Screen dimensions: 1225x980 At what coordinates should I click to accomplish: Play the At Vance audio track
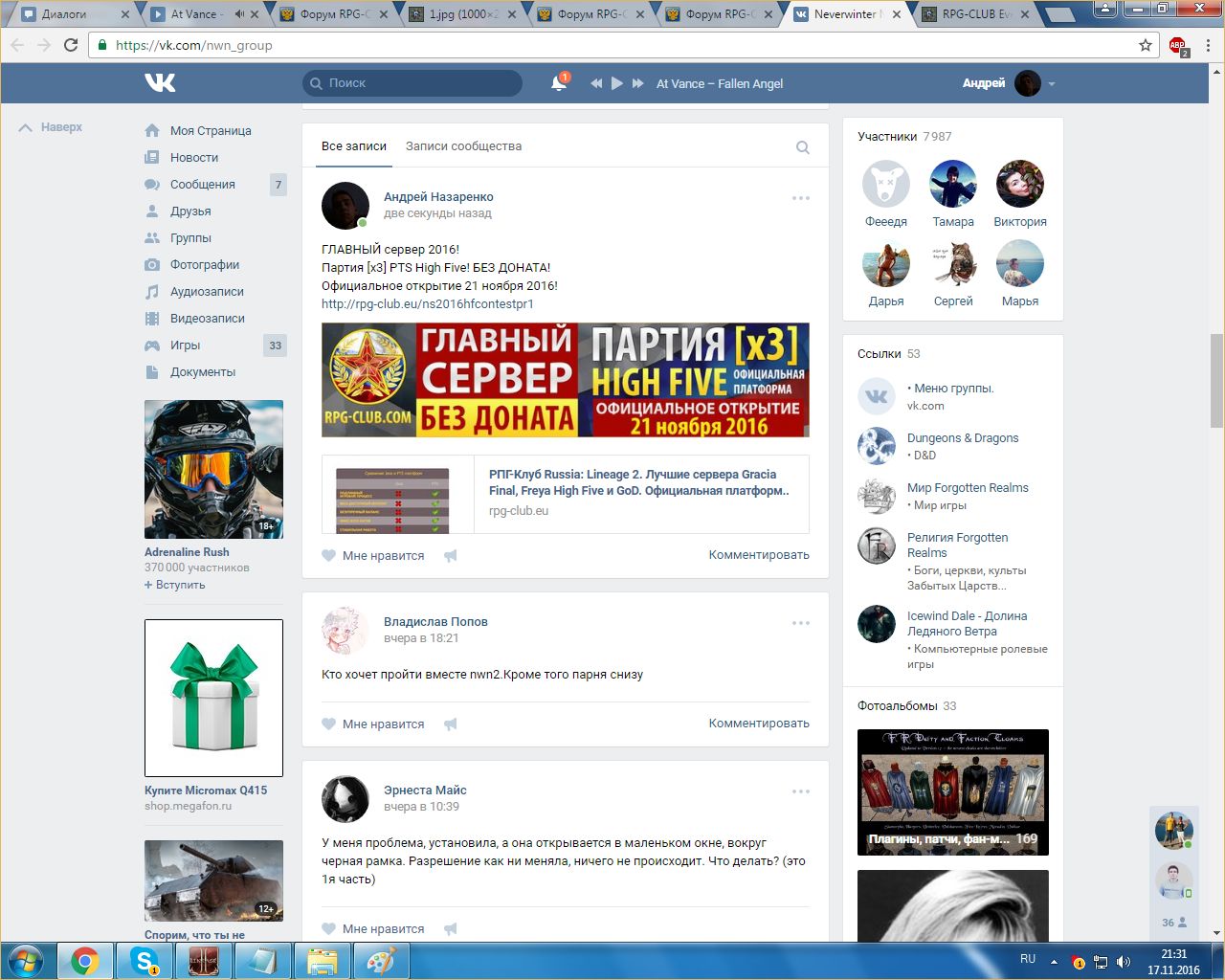(x=616, y=83)
